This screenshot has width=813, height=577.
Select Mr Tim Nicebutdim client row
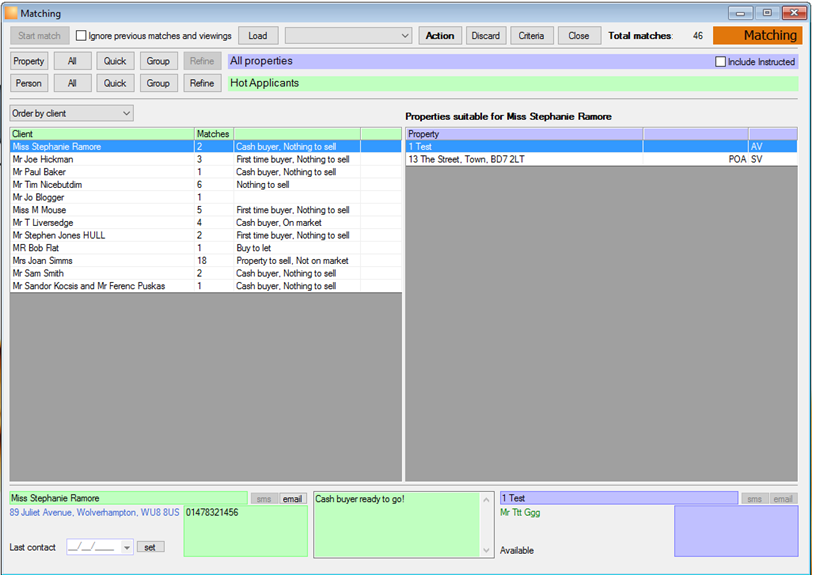pyautogui.click(x=206, y=185)
